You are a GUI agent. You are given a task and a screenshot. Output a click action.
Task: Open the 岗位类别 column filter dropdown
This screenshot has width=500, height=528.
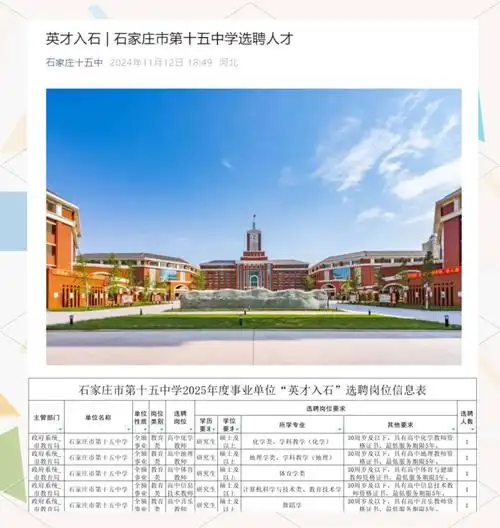coord(162,429)
